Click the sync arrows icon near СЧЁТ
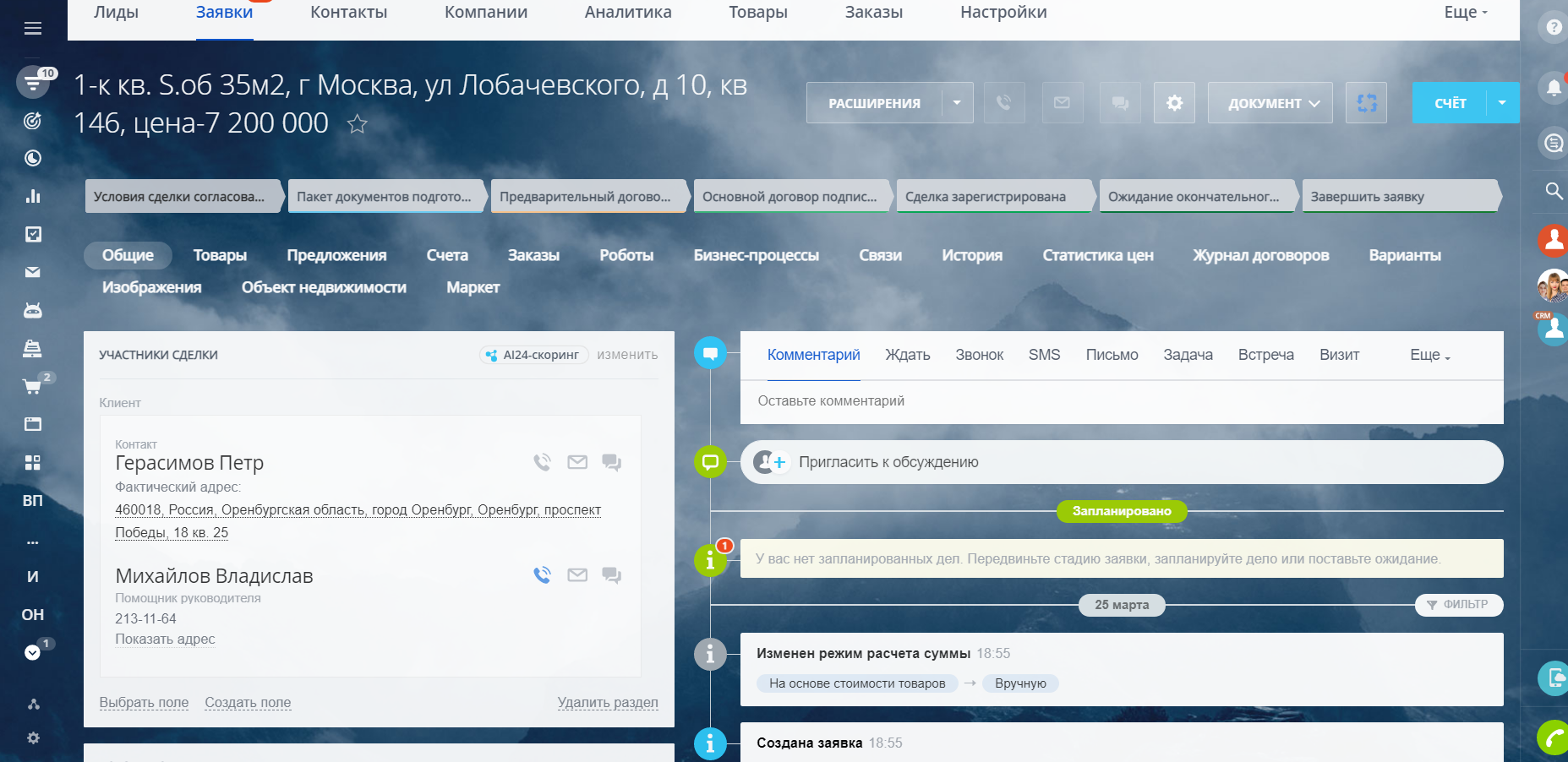 coord(1367,103)
